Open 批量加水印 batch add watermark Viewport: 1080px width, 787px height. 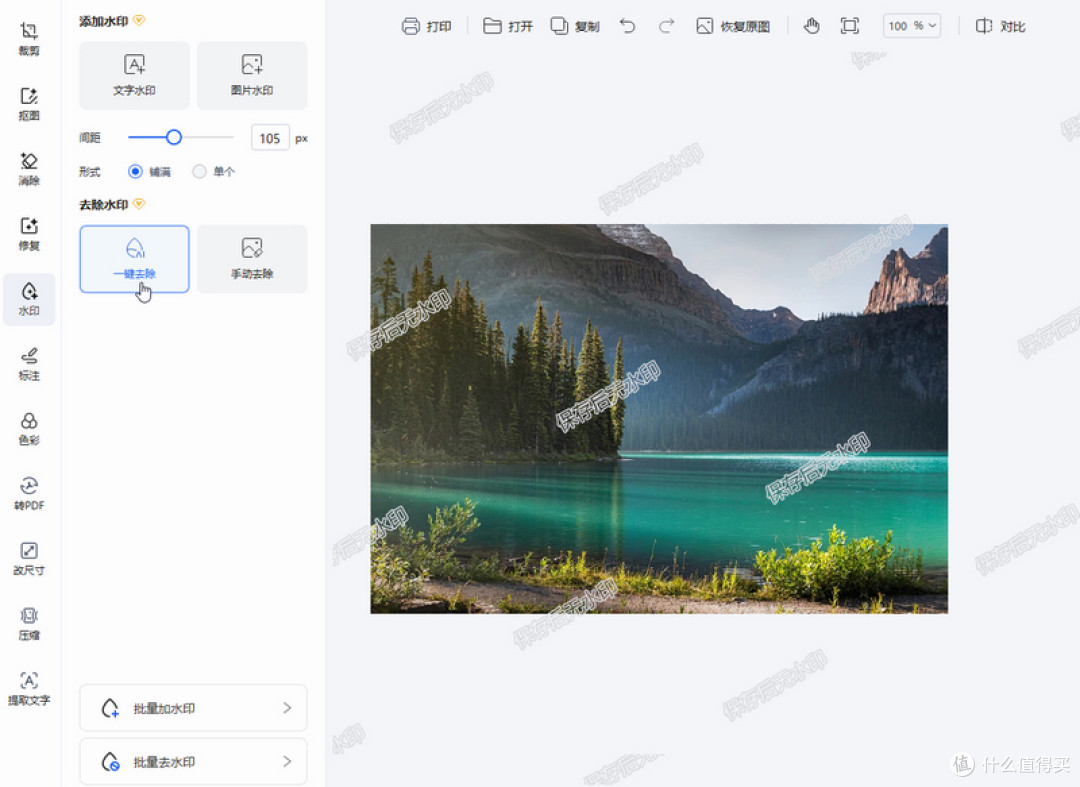pos(194,708)
